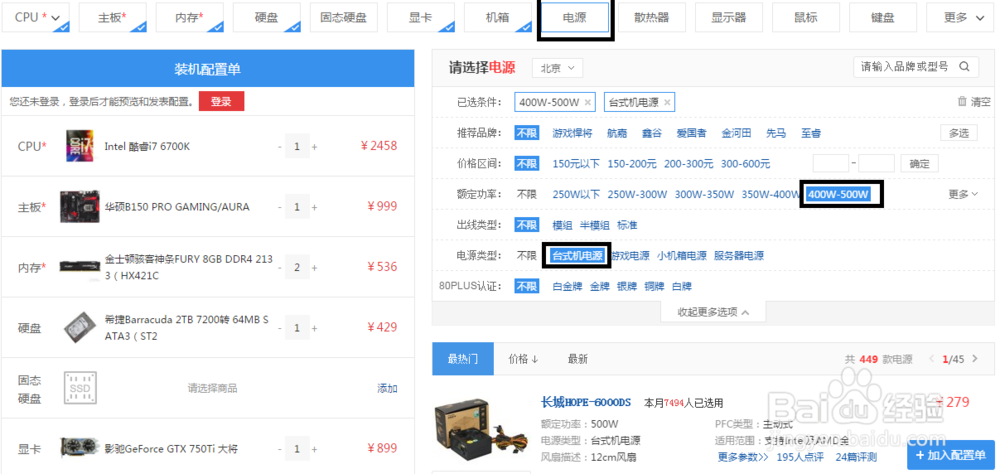Viewport: 1000px width, 474px height.
Task: Sort results by 最新
Action: (x=578, y=359)
